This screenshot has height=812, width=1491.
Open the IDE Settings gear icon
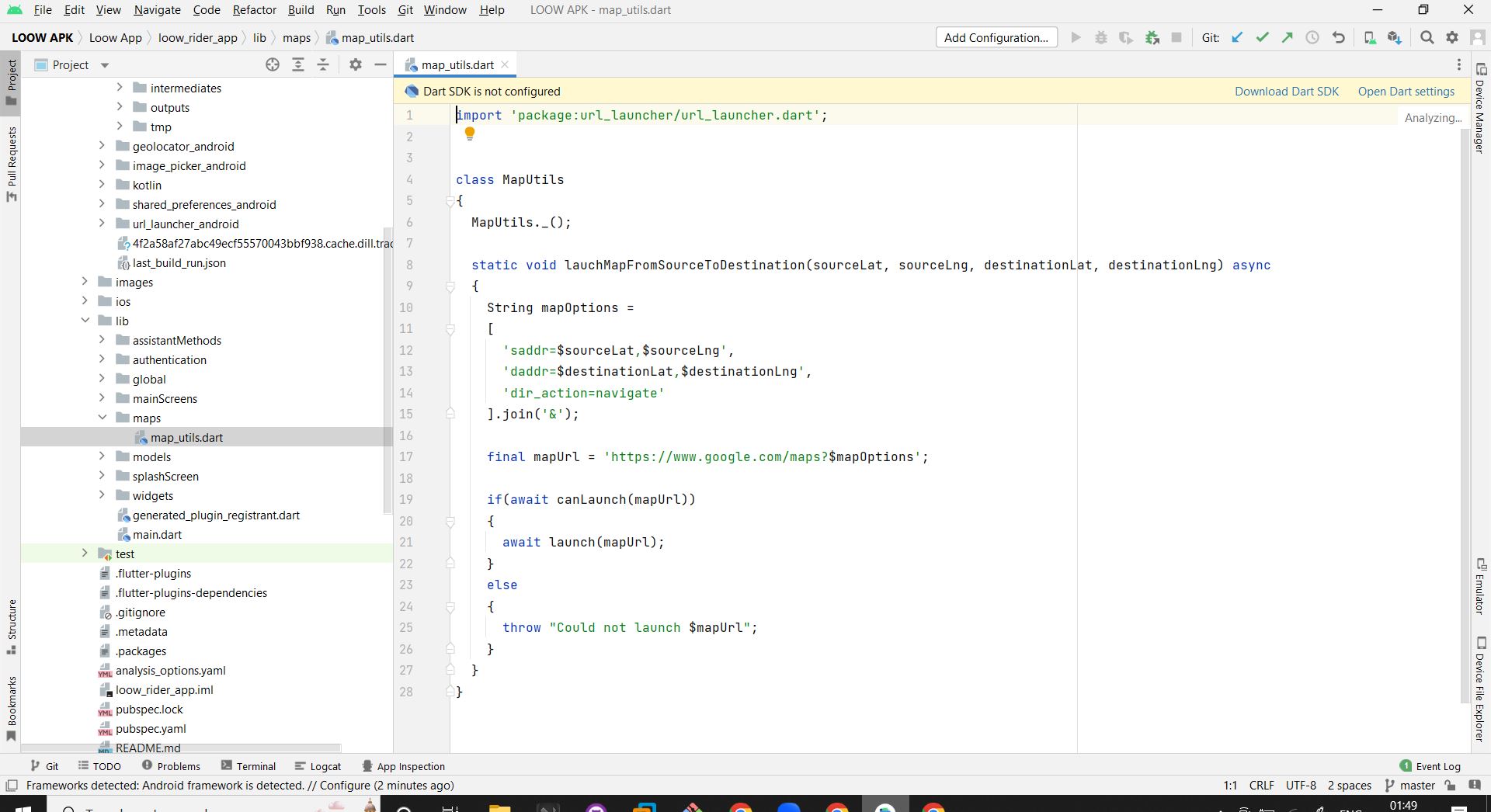coord(1452,37)
